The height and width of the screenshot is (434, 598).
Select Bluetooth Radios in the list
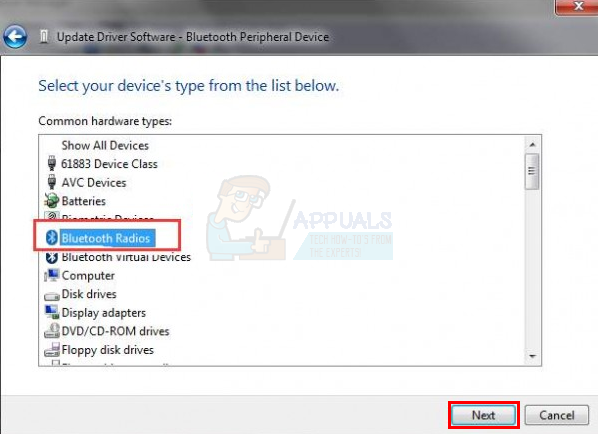[107, 238]
